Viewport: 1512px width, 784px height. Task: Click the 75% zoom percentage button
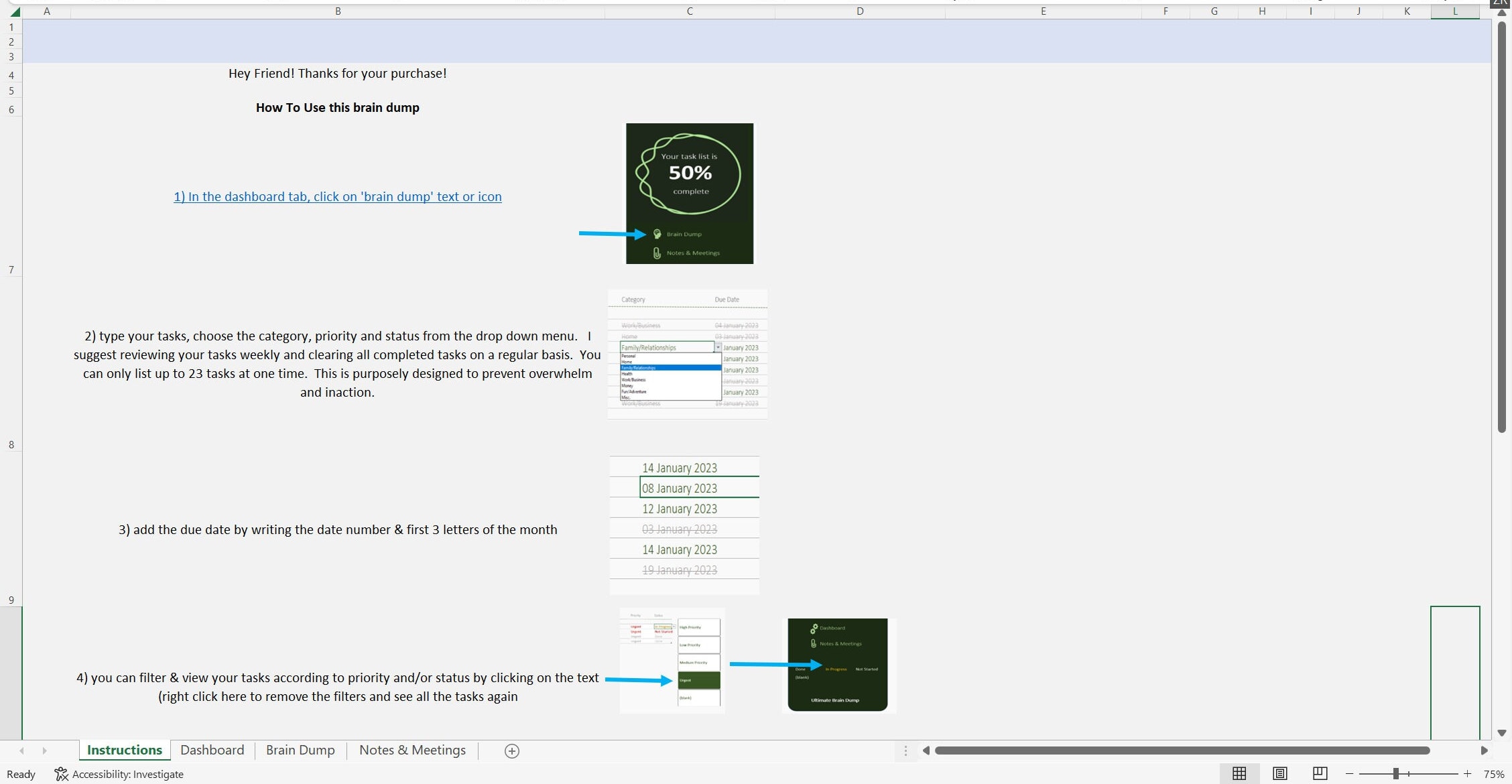coord(1493,773)
